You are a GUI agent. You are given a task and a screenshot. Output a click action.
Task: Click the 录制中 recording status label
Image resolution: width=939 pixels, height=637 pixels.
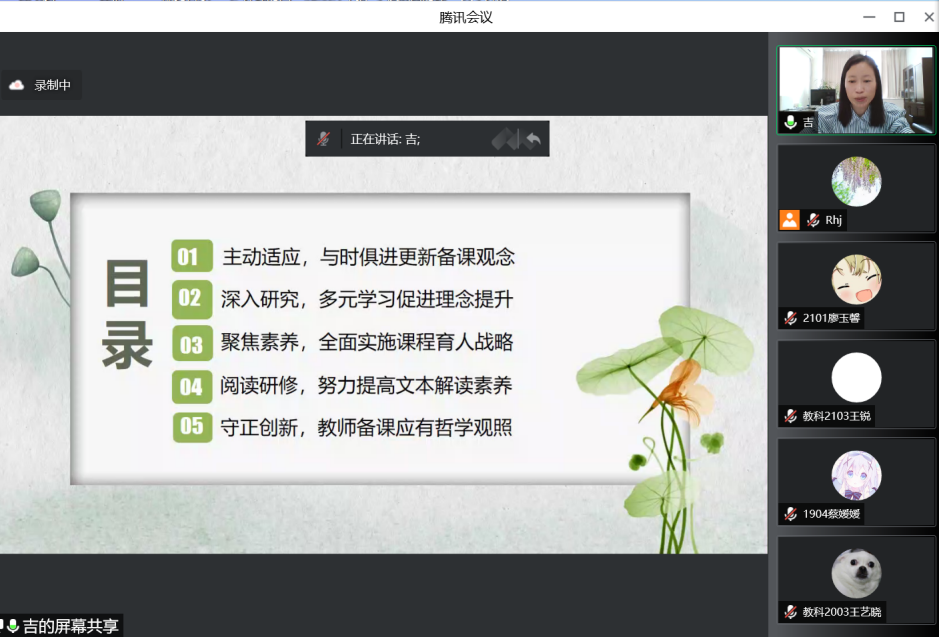tap(53, 86)
